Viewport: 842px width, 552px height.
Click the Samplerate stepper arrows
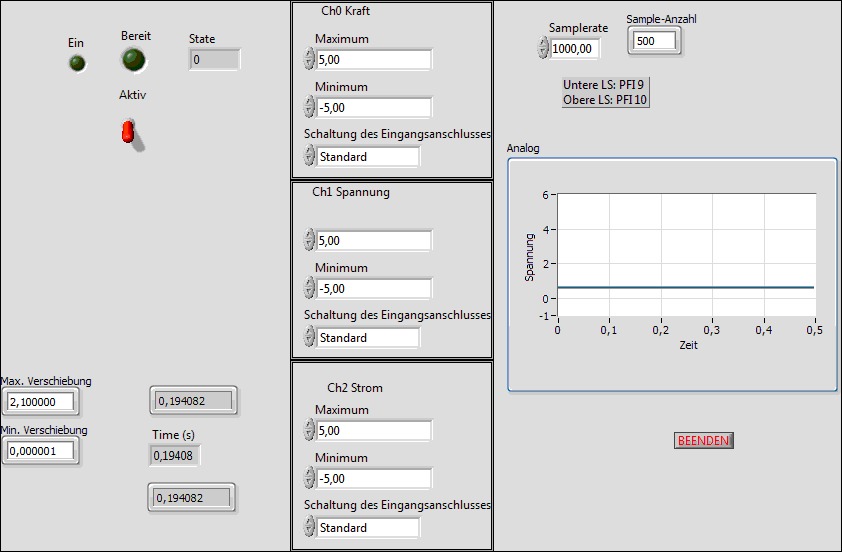(543, 47)
